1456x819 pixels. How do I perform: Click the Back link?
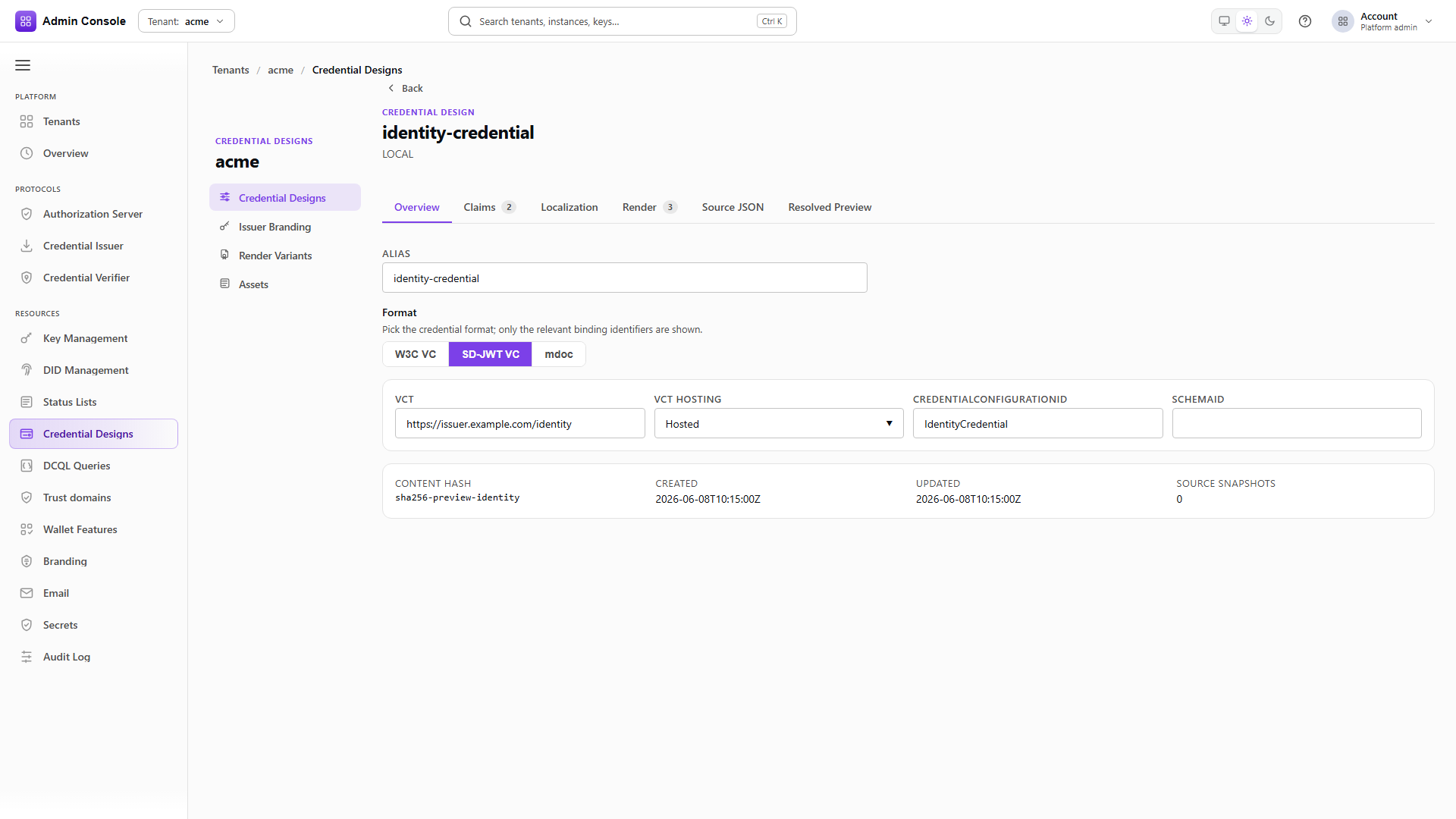[405, 88]
